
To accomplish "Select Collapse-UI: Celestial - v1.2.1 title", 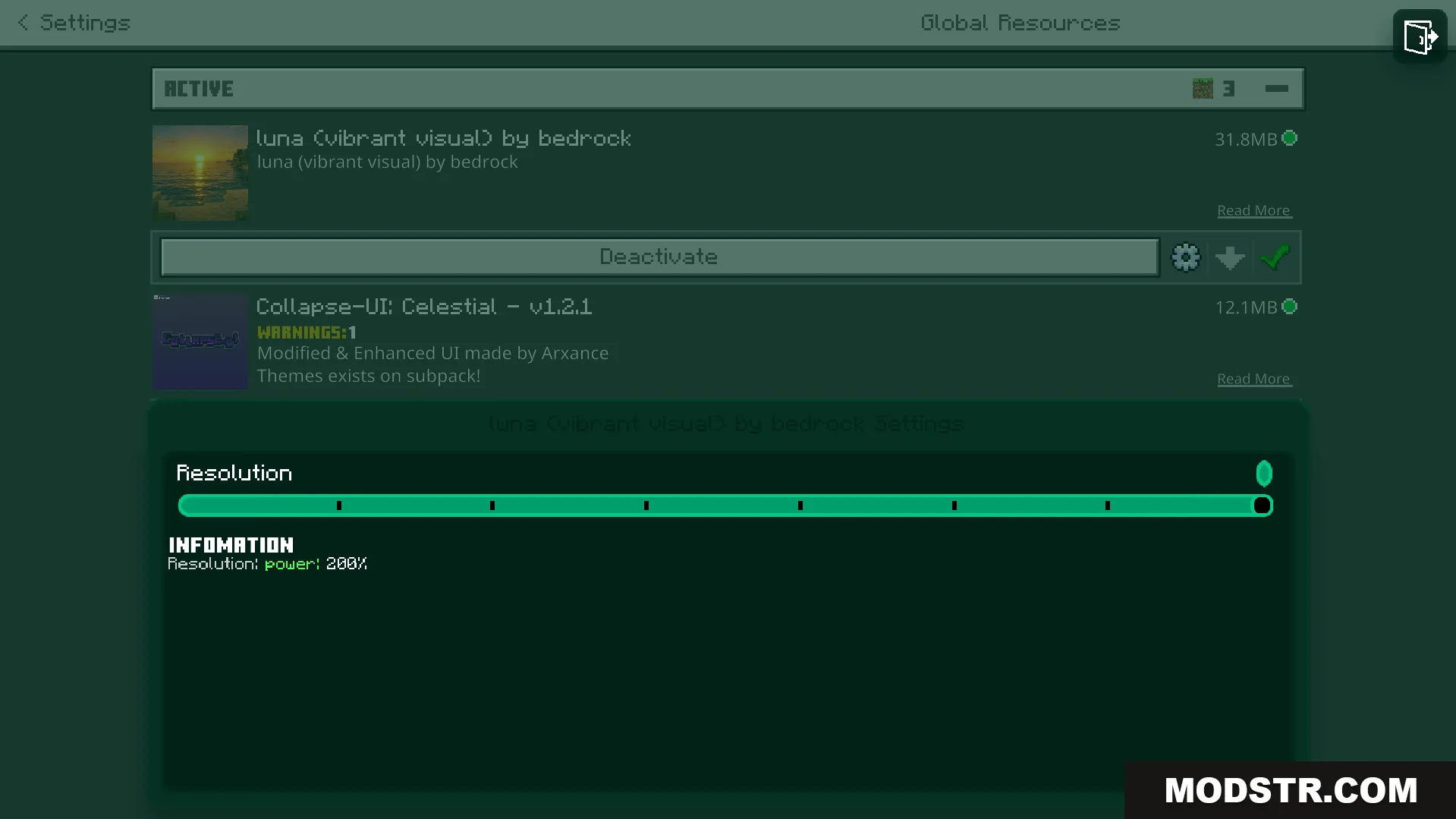I will pos(424,307).
